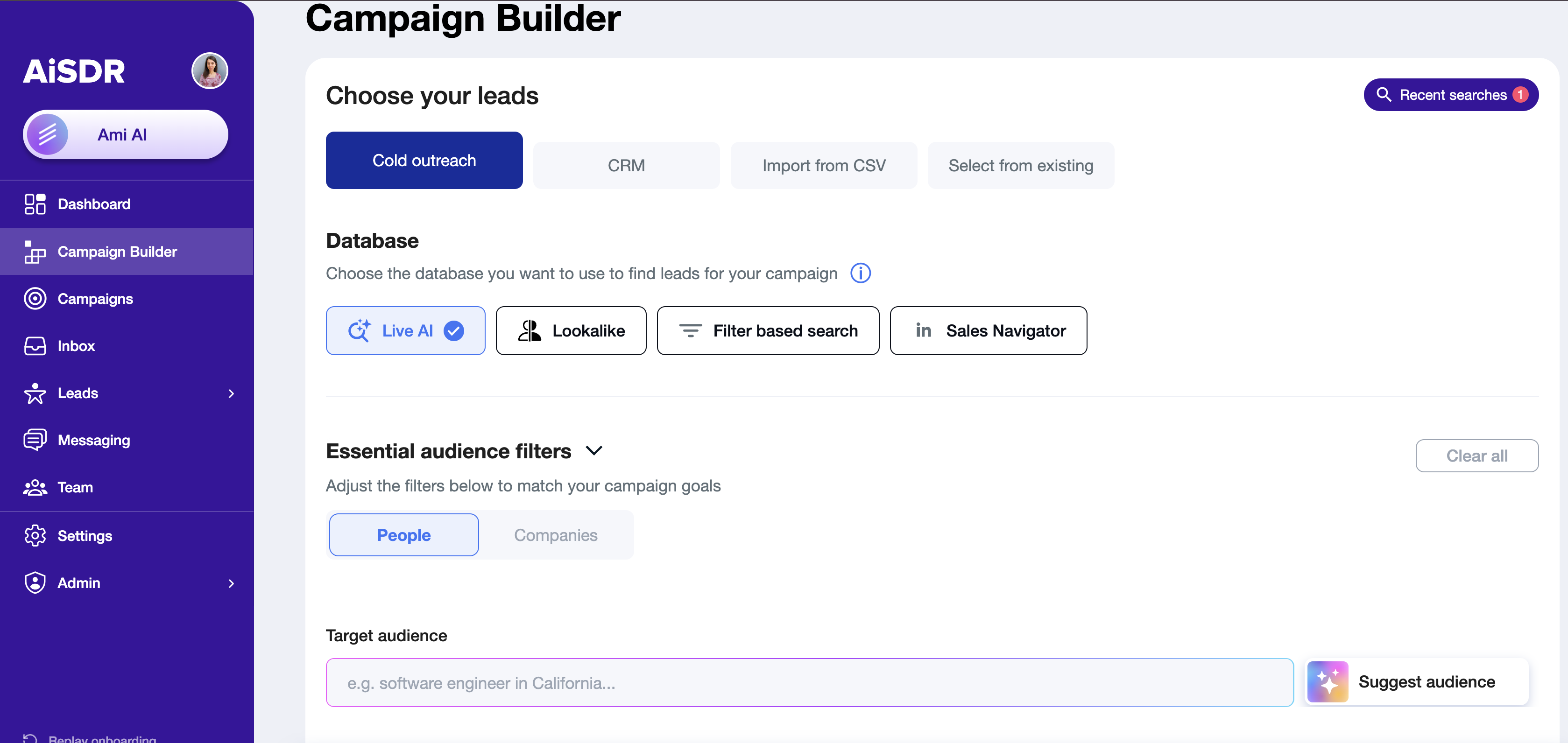Open the Admin menu item
Image resolution: width=1568 pixels, height=743 pixels.
(127, 583)
